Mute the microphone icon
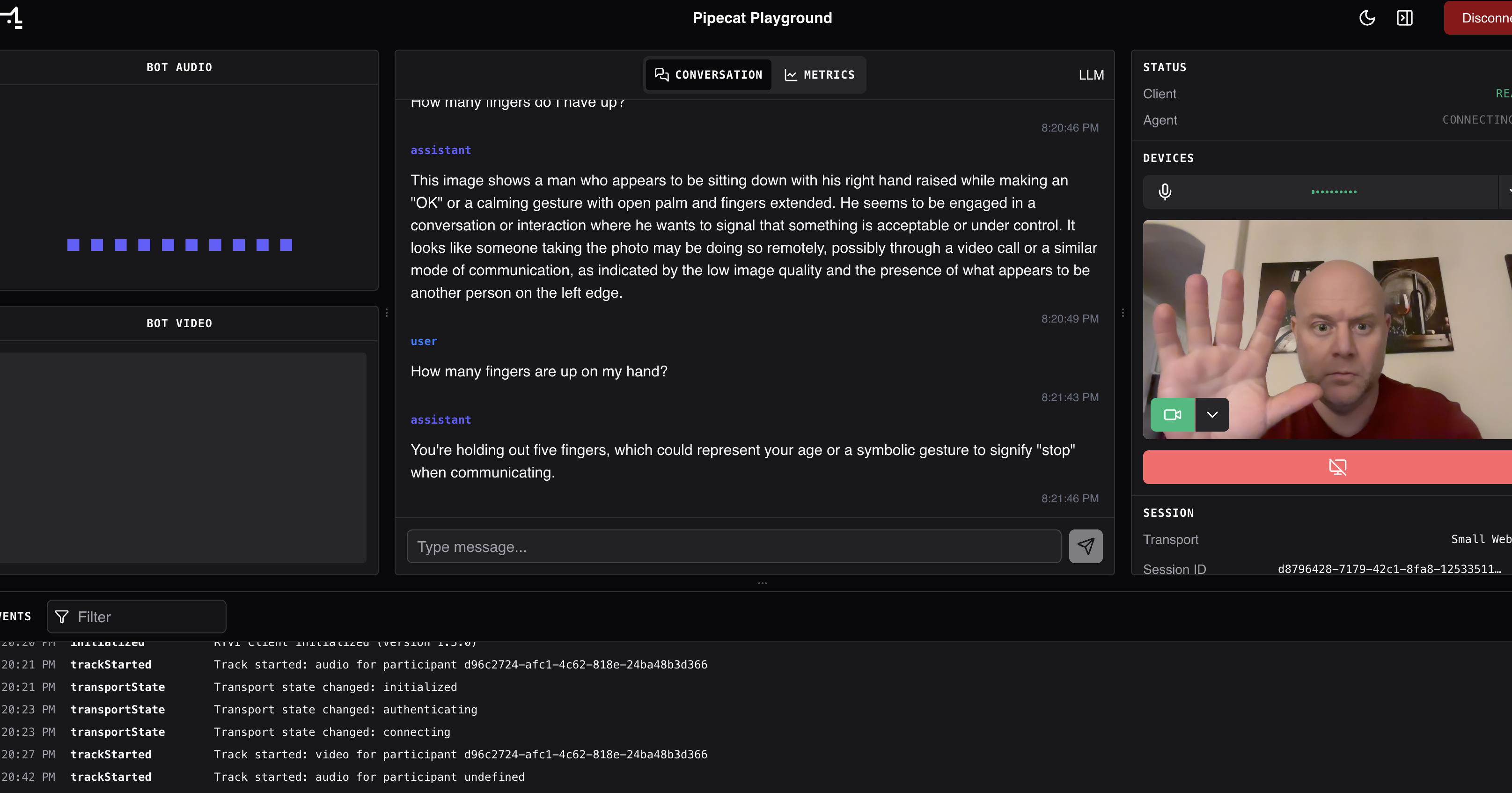Image resolution: width=1512 pixels, height=793 pixels. click(x=1165, y=192)
